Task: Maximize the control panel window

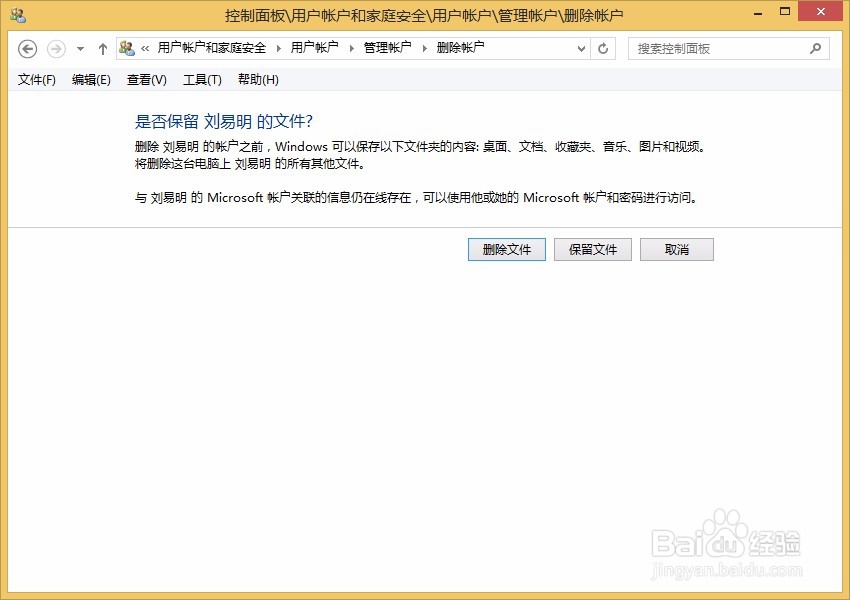Action: pos(785,12)
